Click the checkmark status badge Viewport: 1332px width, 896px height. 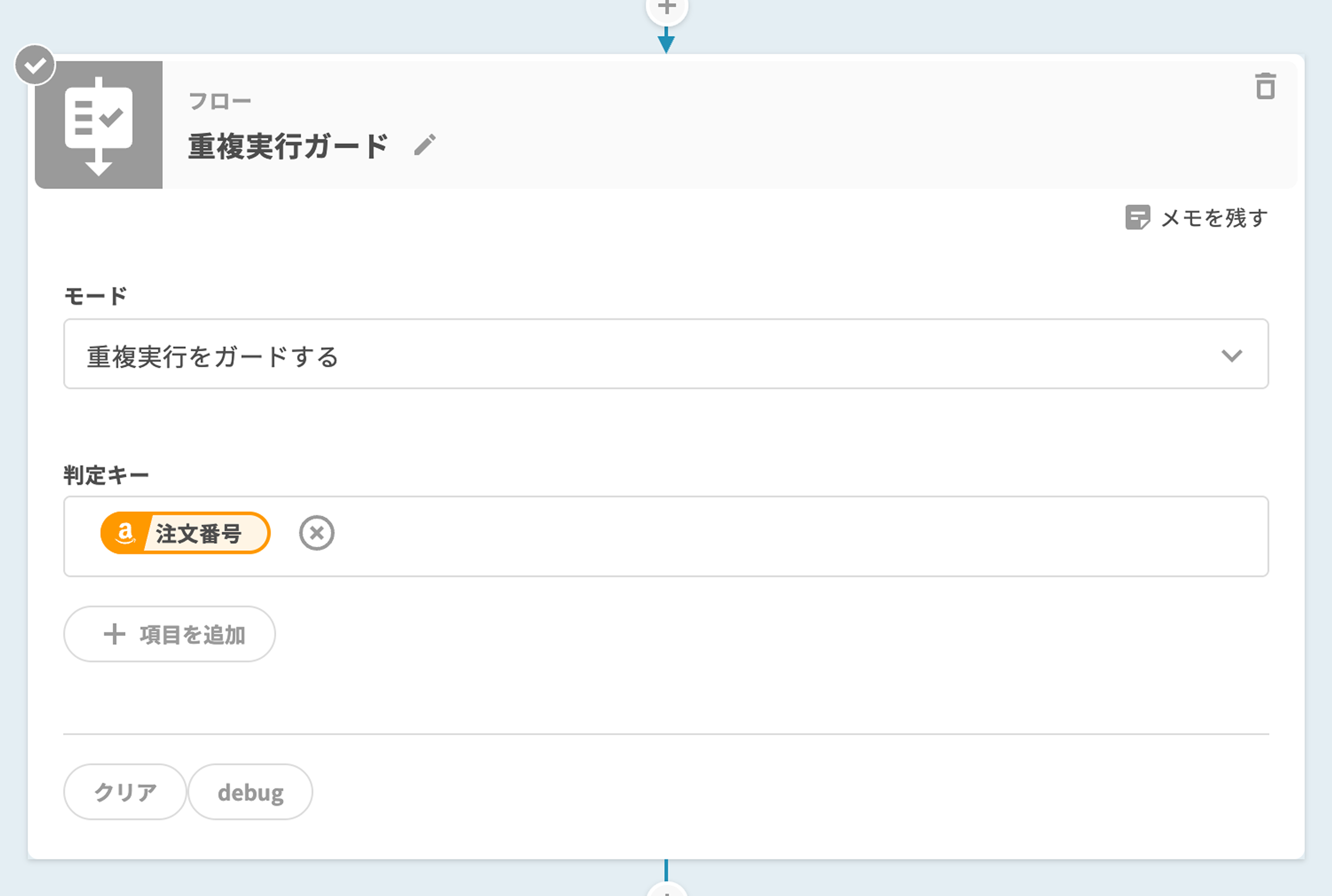point(35,65)
